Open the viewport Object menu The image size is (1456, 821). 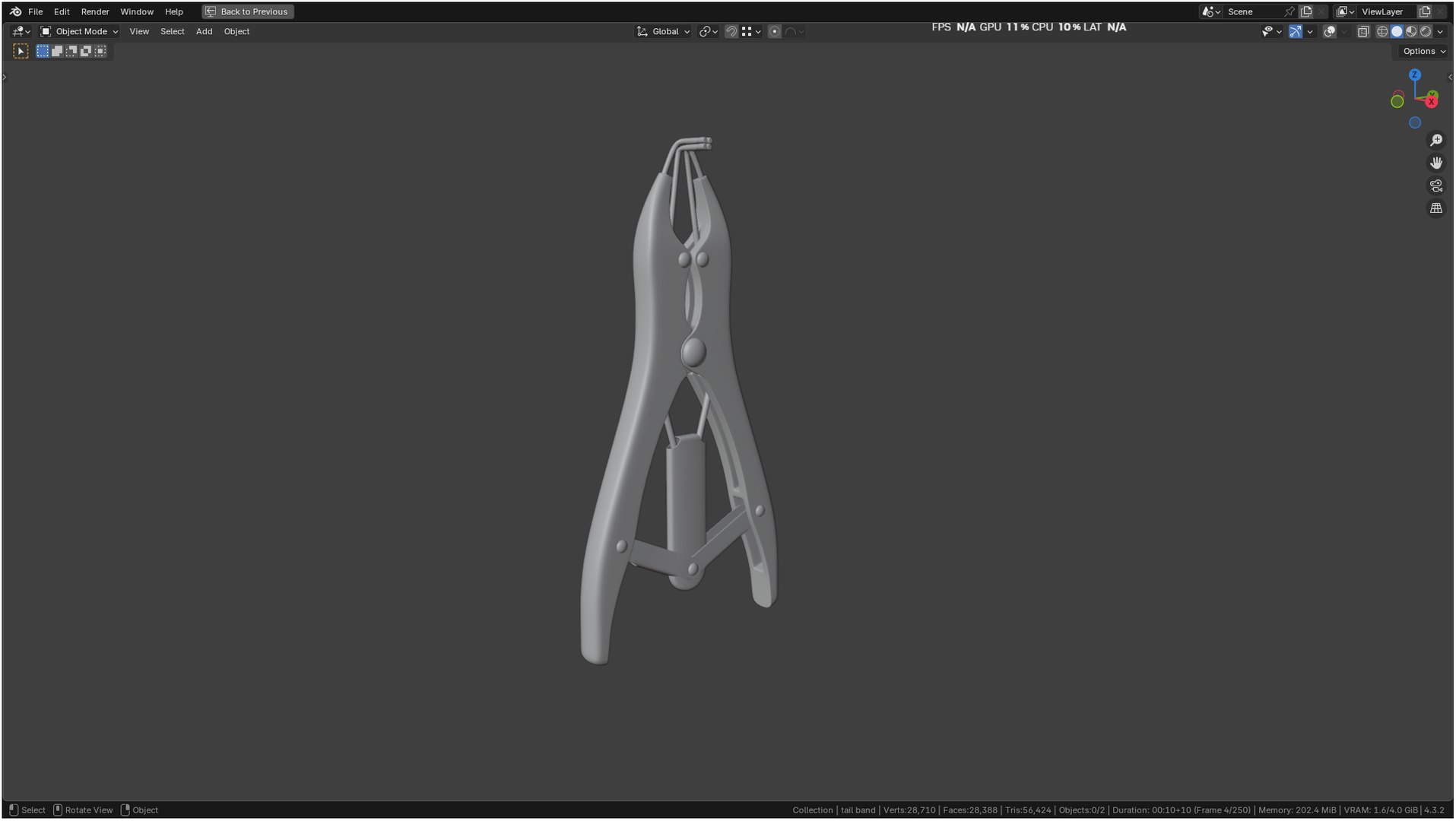tap(236, 31)
